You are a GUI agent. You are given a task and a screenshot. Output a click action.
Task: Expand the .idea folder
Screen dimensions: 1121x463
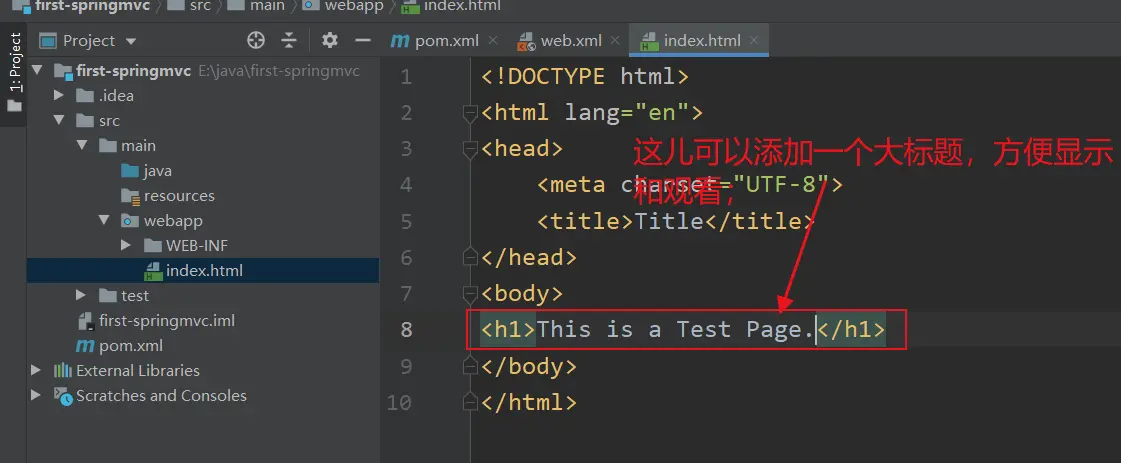[x=60, y=96]
